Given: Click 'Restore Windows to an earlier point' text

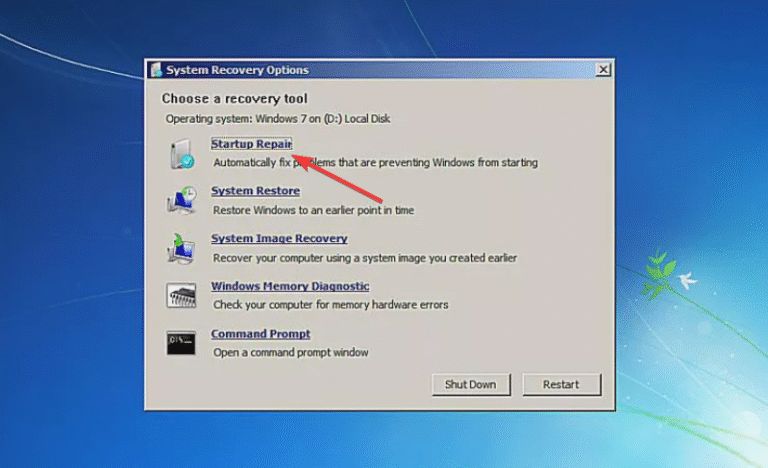Looking at the screenshot, I should click(x=313, y=210).
